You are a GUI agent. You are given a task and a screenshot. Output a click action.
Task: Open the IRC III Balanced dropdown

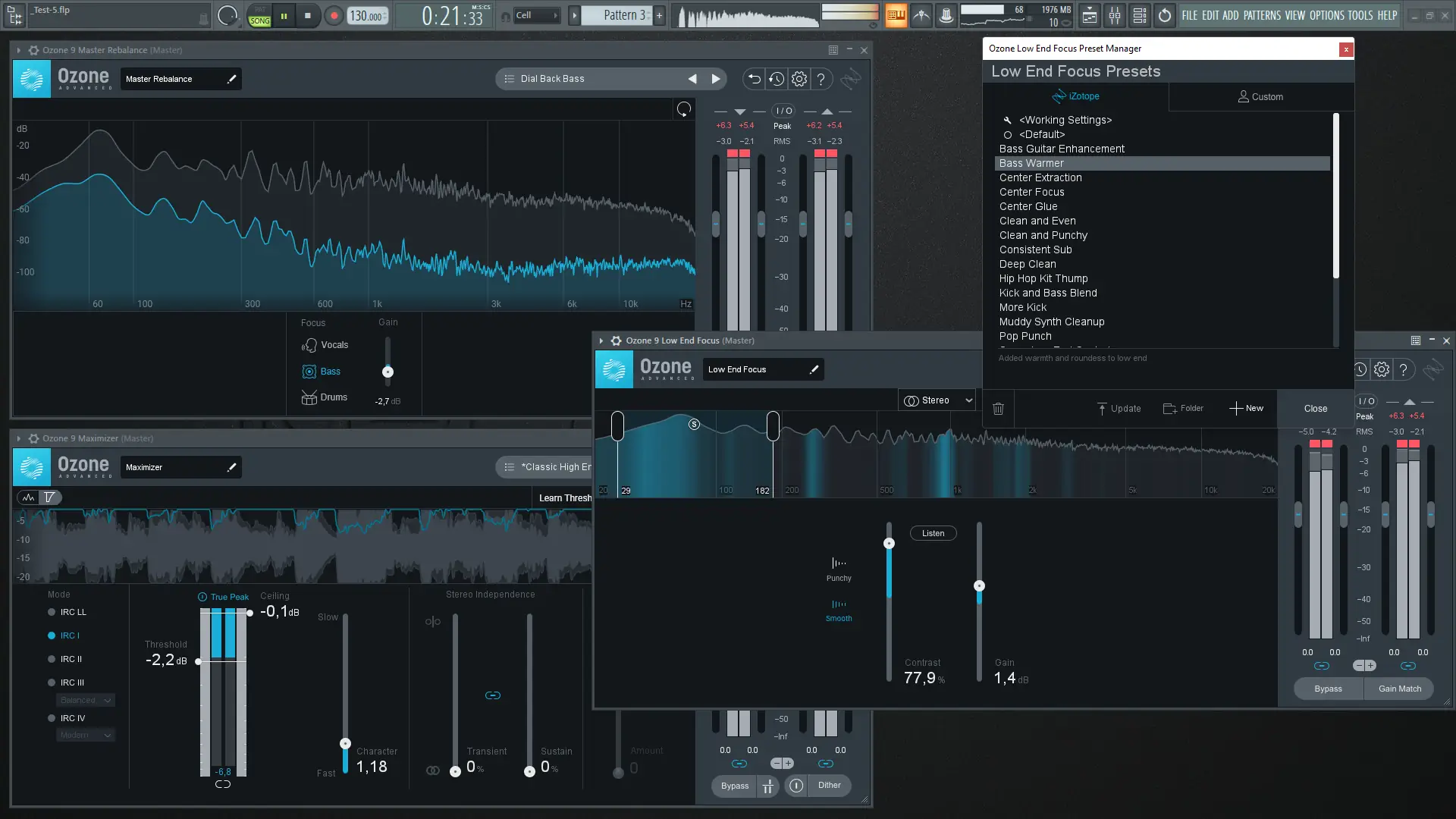click(86, 701)
